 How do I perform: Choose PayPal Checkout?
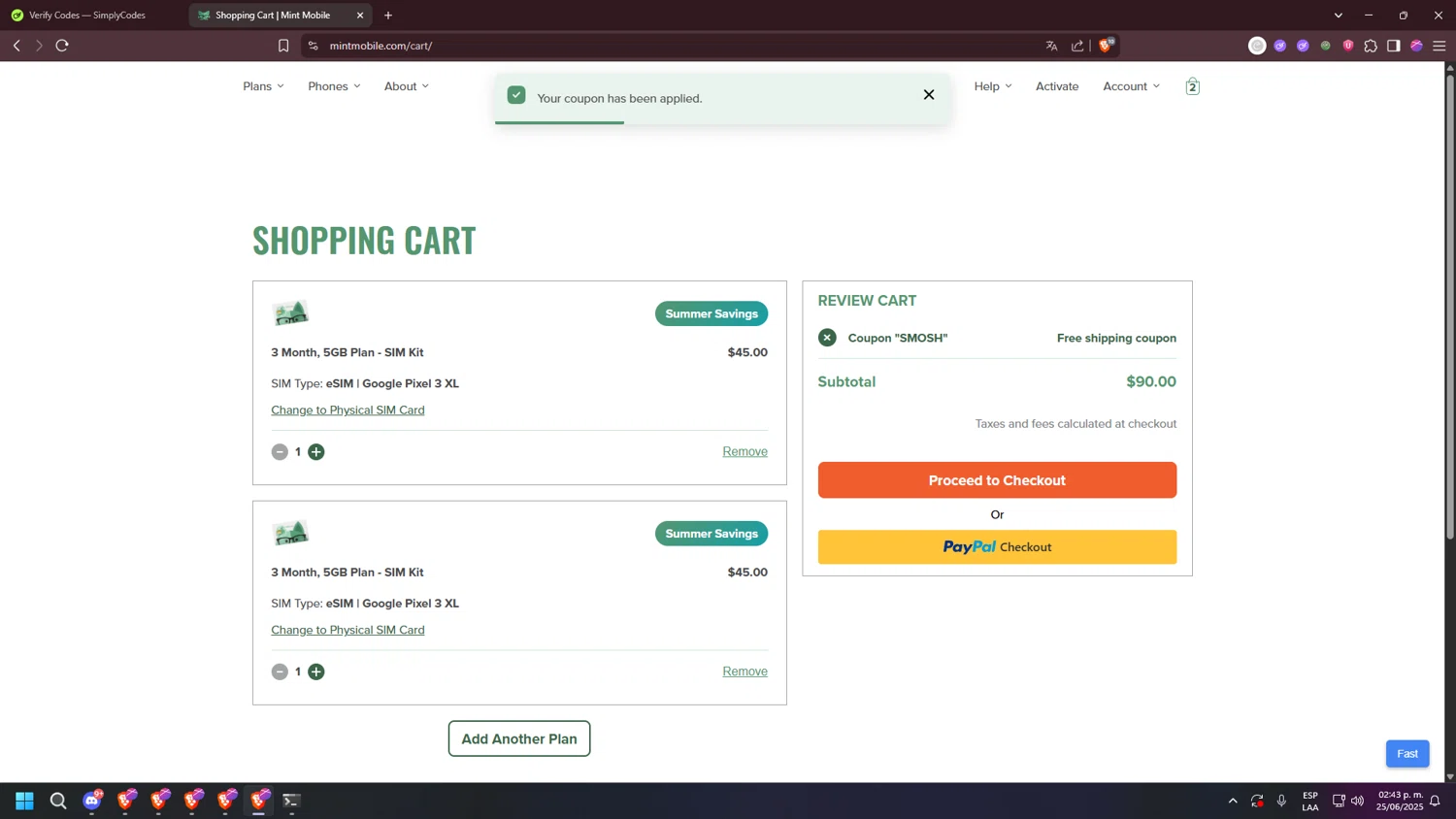(x=997, y=547)
